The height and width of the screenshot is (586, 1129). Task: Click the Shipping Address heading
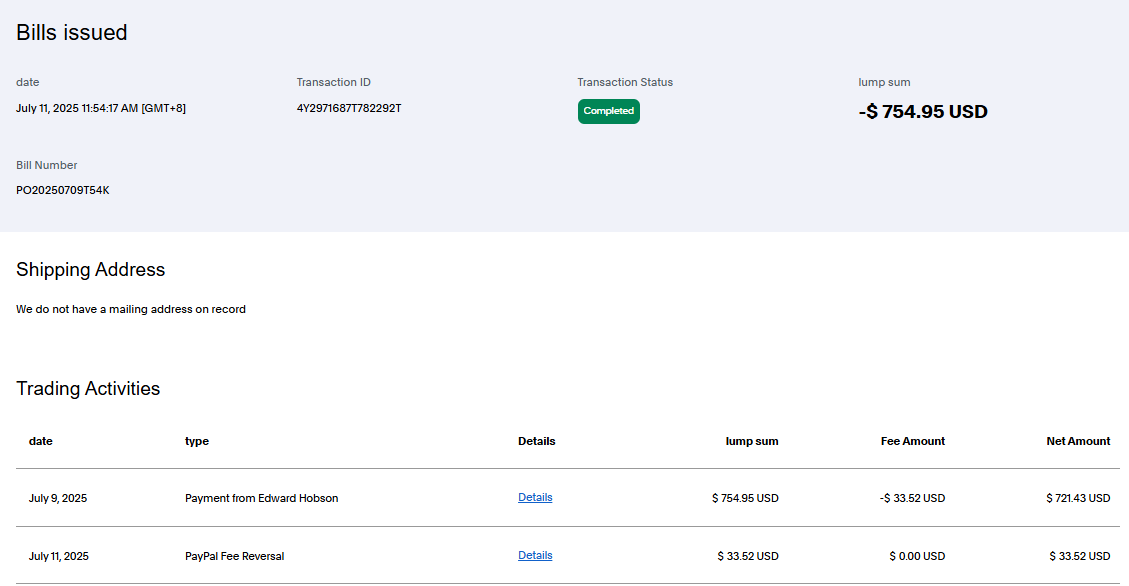91,270
